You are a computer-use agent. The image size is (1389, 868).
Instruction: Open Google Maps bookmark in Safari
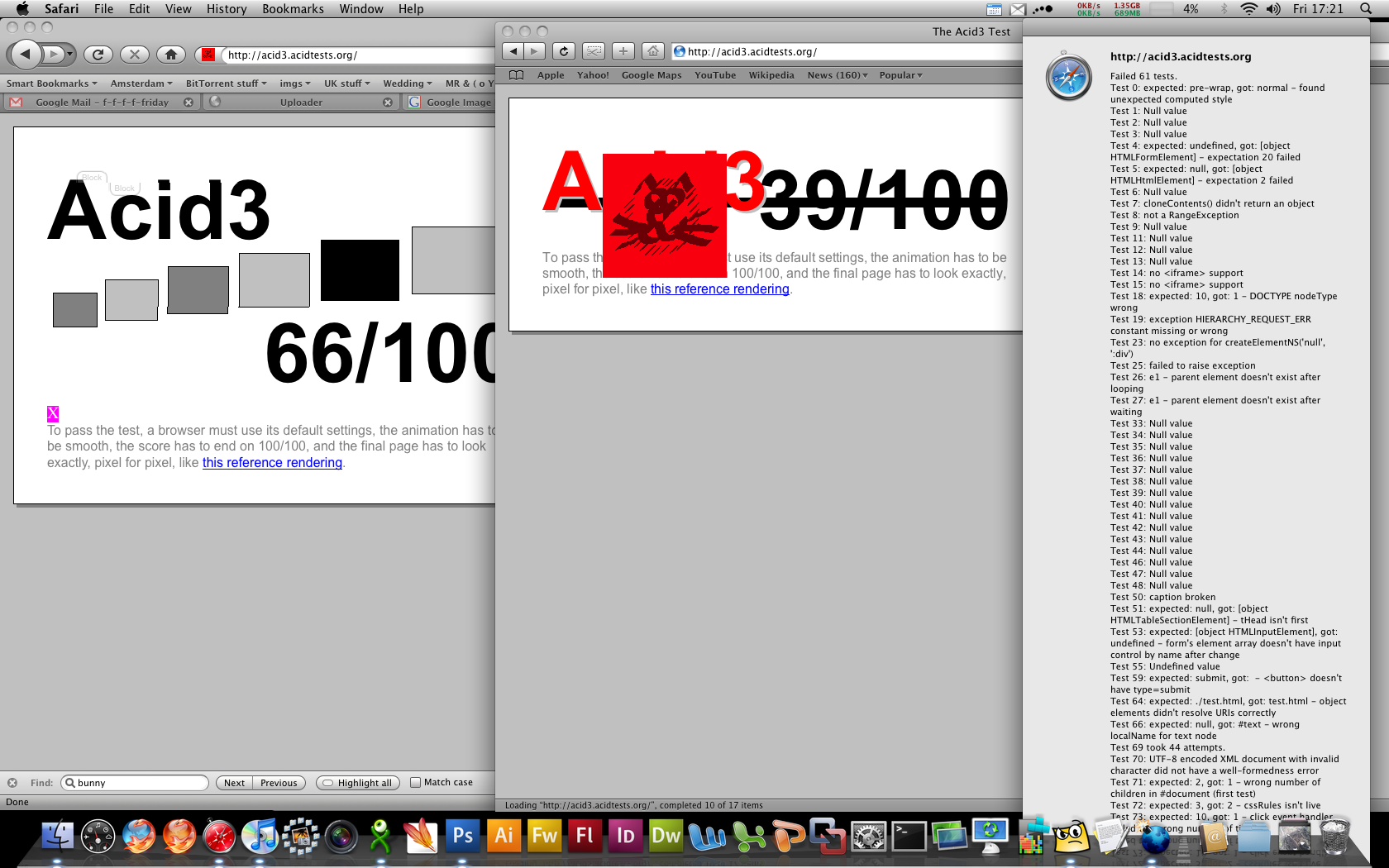(652, 75)
